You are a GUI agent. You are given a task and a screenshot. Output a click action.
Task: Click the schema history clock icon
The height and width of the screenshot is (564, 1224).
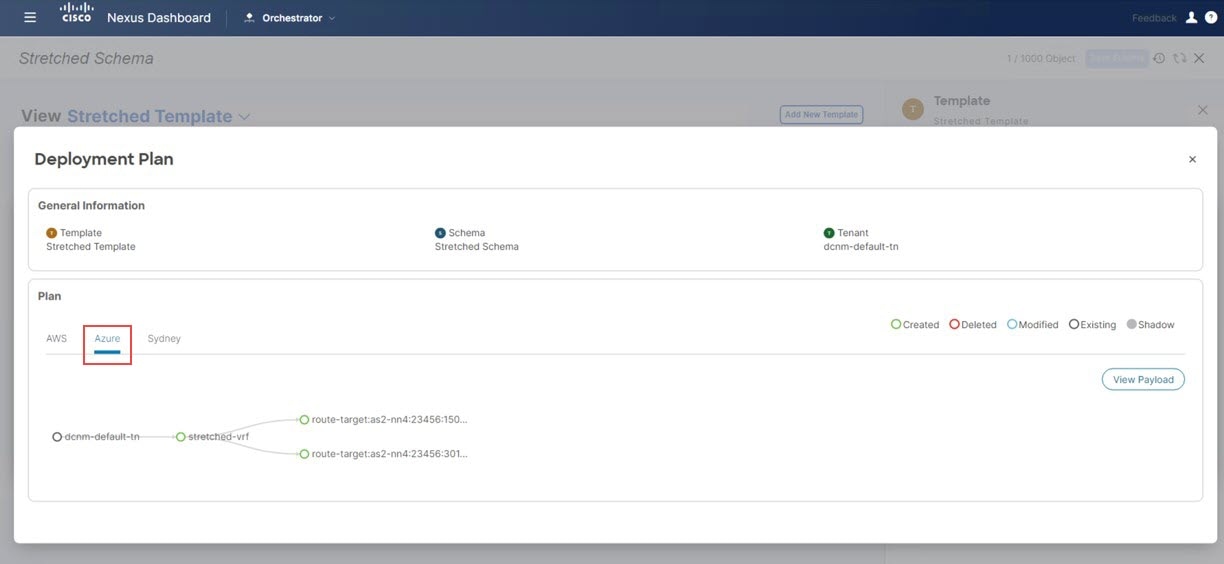[1159, 58]
